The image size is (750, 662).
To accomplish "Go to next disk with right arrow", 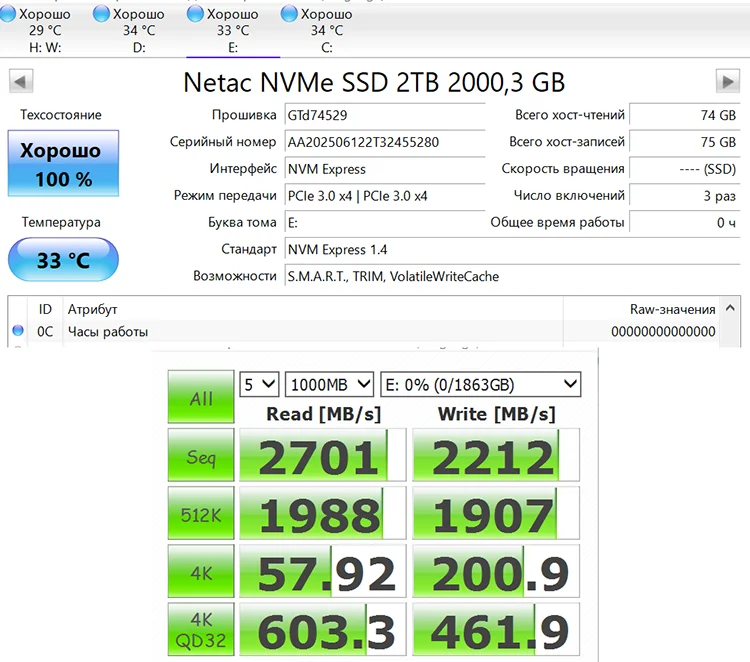I will pyautogui.click(x=728, y=81).
